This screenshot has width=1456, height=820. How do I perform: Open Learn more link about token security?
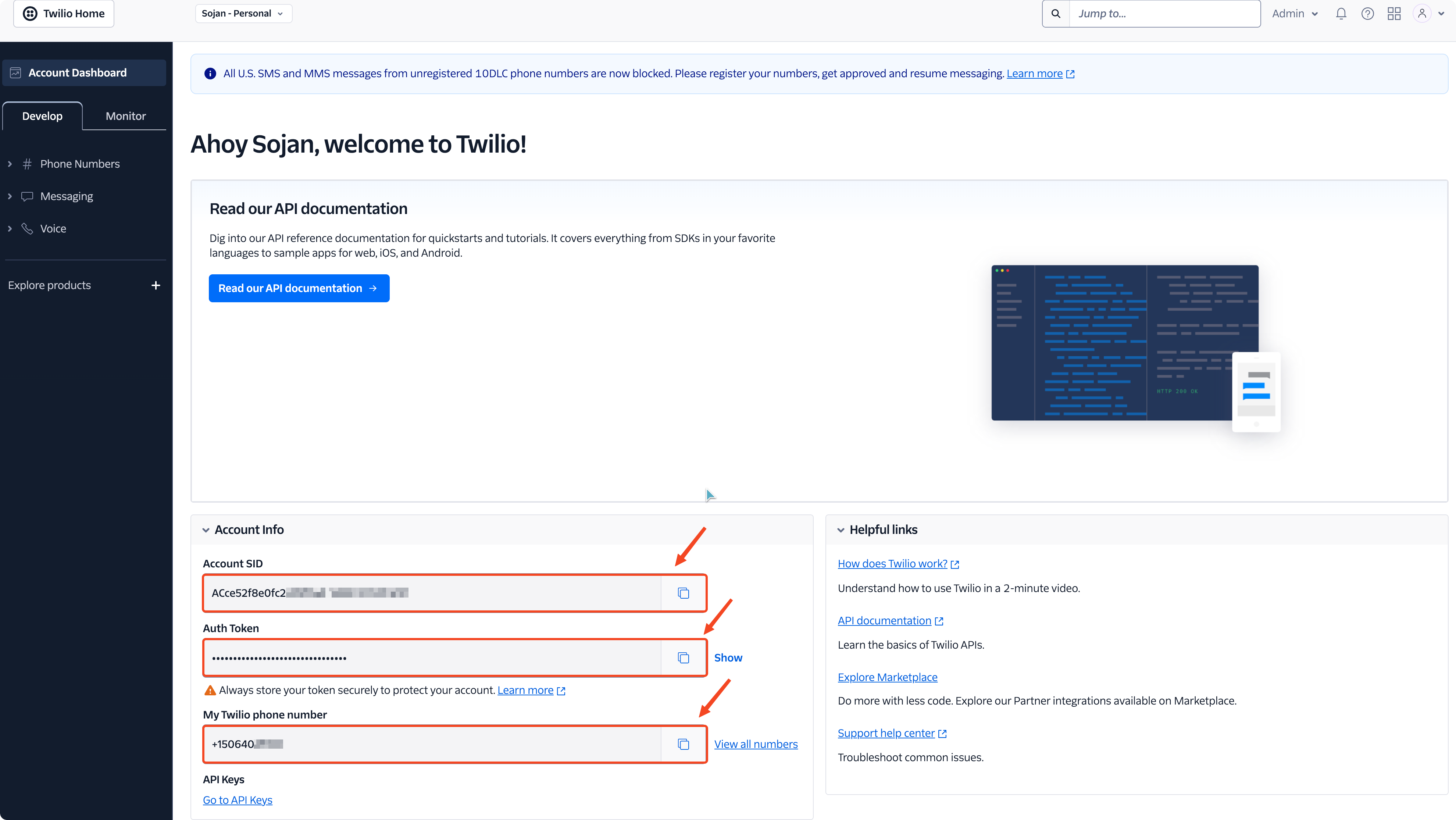531,690
